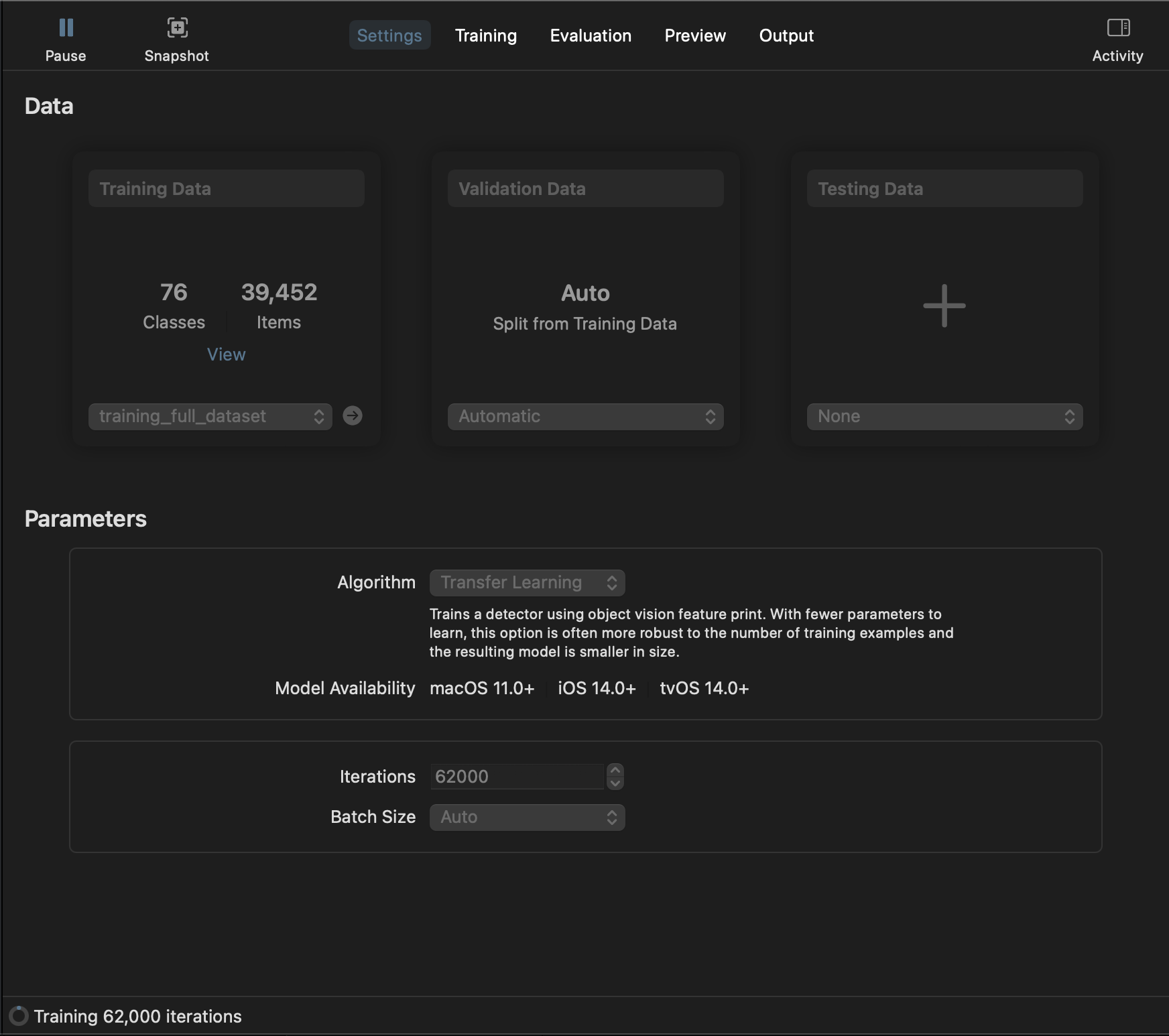The image size is (1169, 1036).
Task: Switch to the Evaluation tab
Action: point(591,36)
